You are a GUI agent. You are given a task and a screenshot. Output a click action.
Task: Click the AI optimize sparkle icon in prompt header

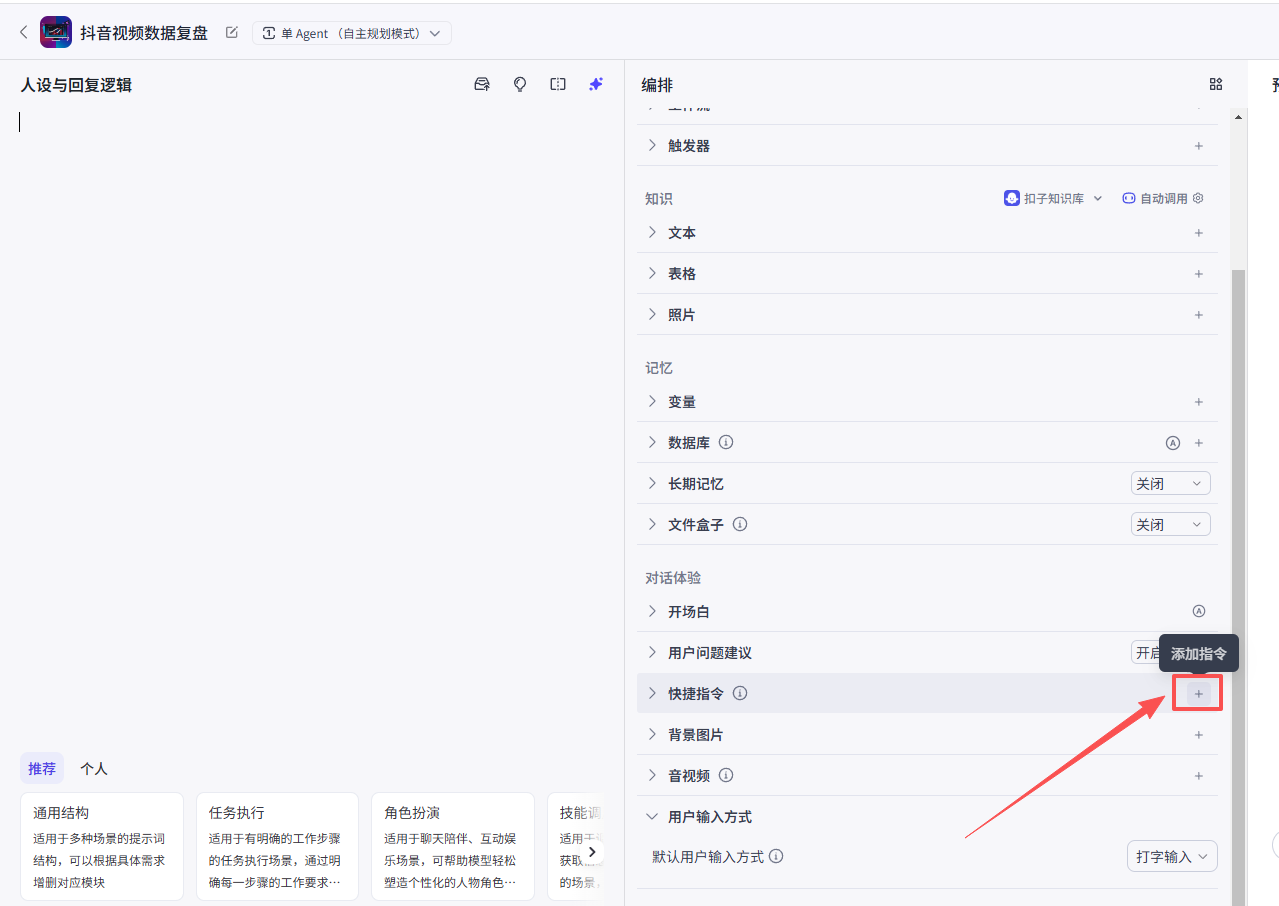click(x=596, y=85)
